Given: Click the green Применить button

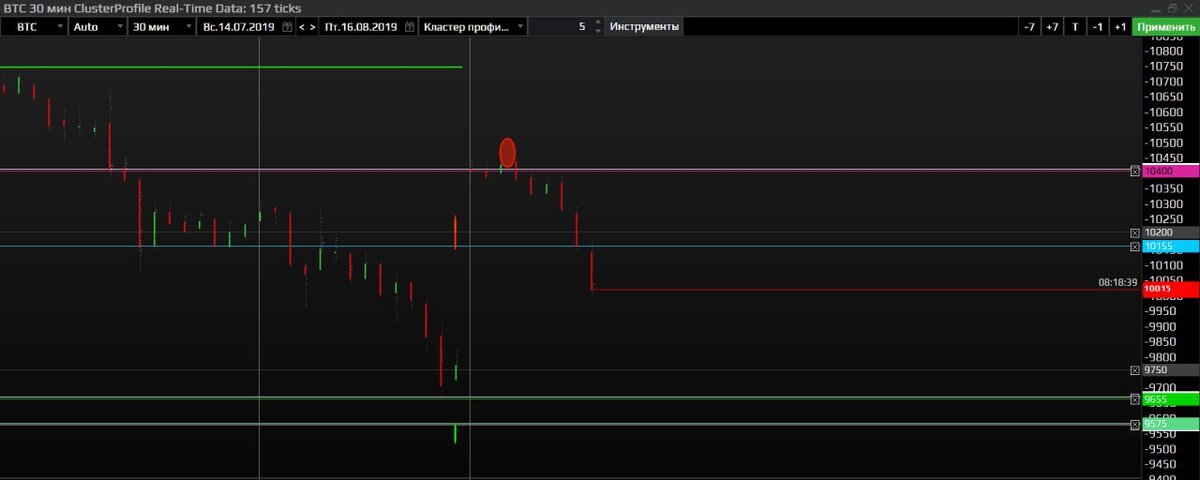Looking at the screenshot, I should [x=1166, y=27].
